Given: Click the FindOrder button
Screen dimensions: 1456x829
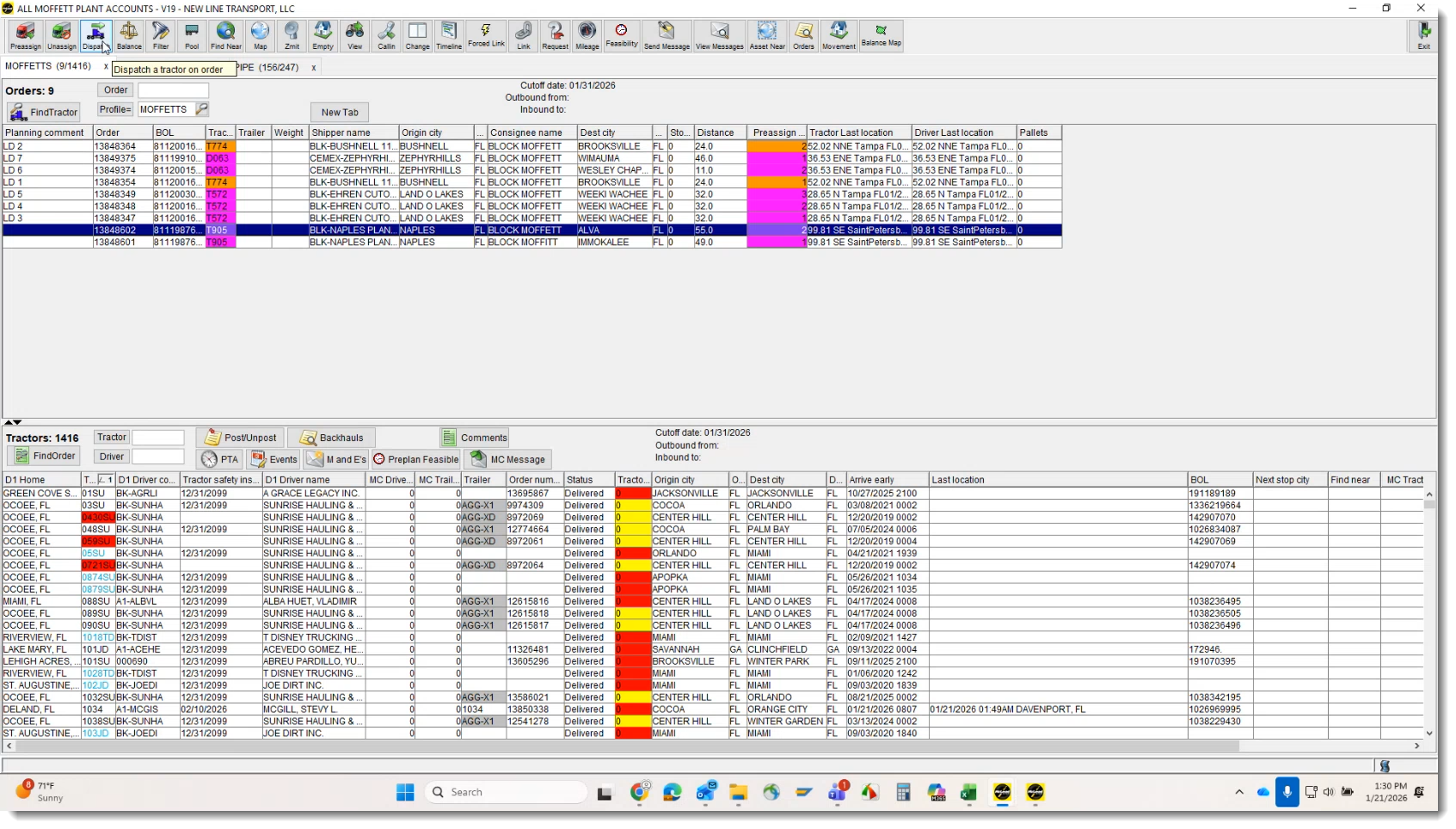Looking at the screenshot, I should (44, 456).
